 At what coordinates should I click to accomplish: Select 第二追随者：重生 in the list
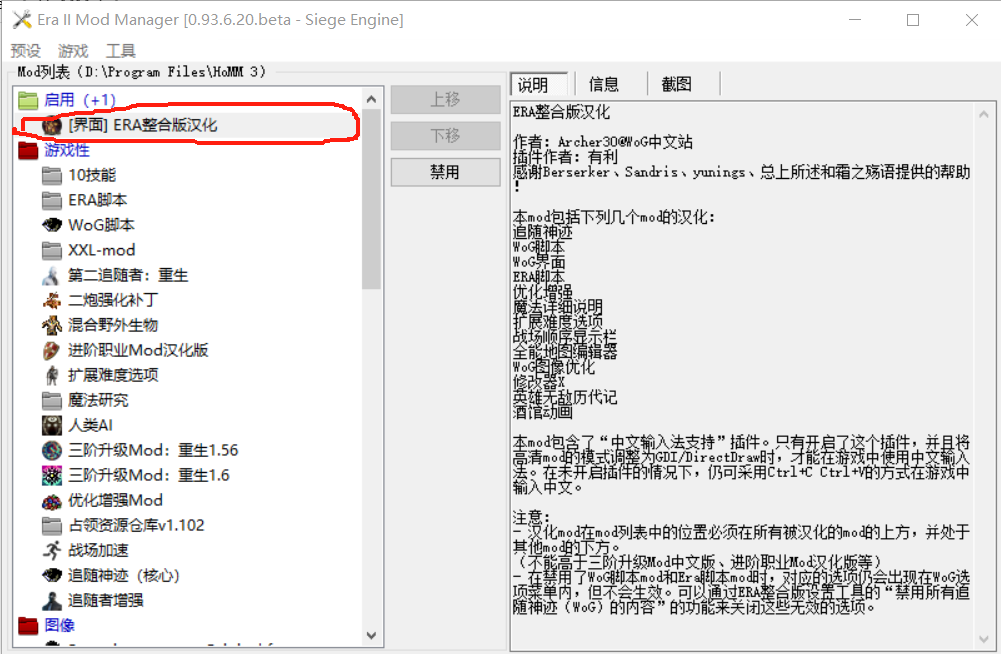tap(128, 275)
